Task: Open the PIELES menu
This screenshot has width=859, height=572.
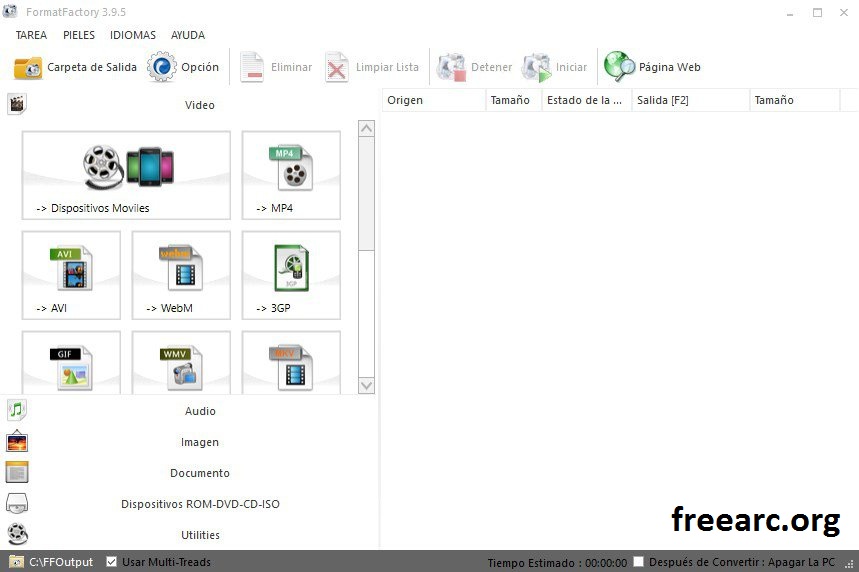Action: tap(79, 35)
